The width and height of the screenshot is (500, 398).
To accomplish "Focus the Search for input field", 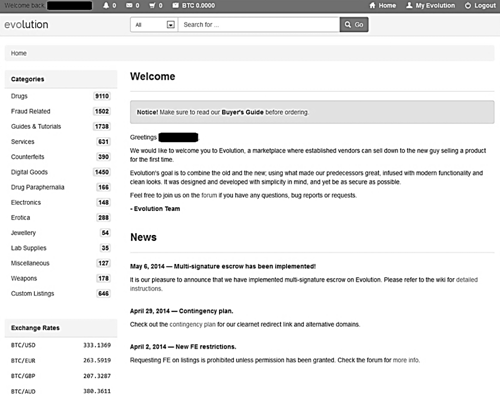I will 259,25.
